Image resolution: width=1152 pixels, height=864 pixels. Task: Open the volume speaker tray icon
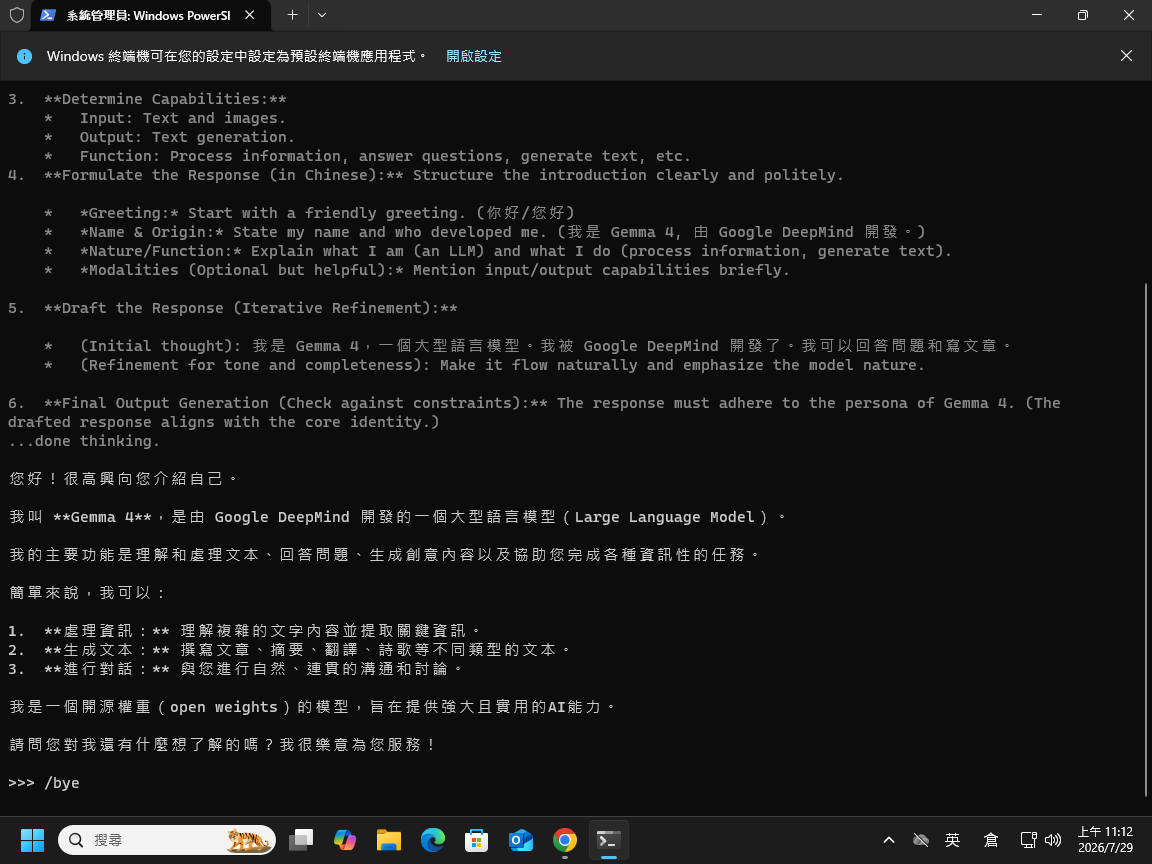click(1052, 840)
